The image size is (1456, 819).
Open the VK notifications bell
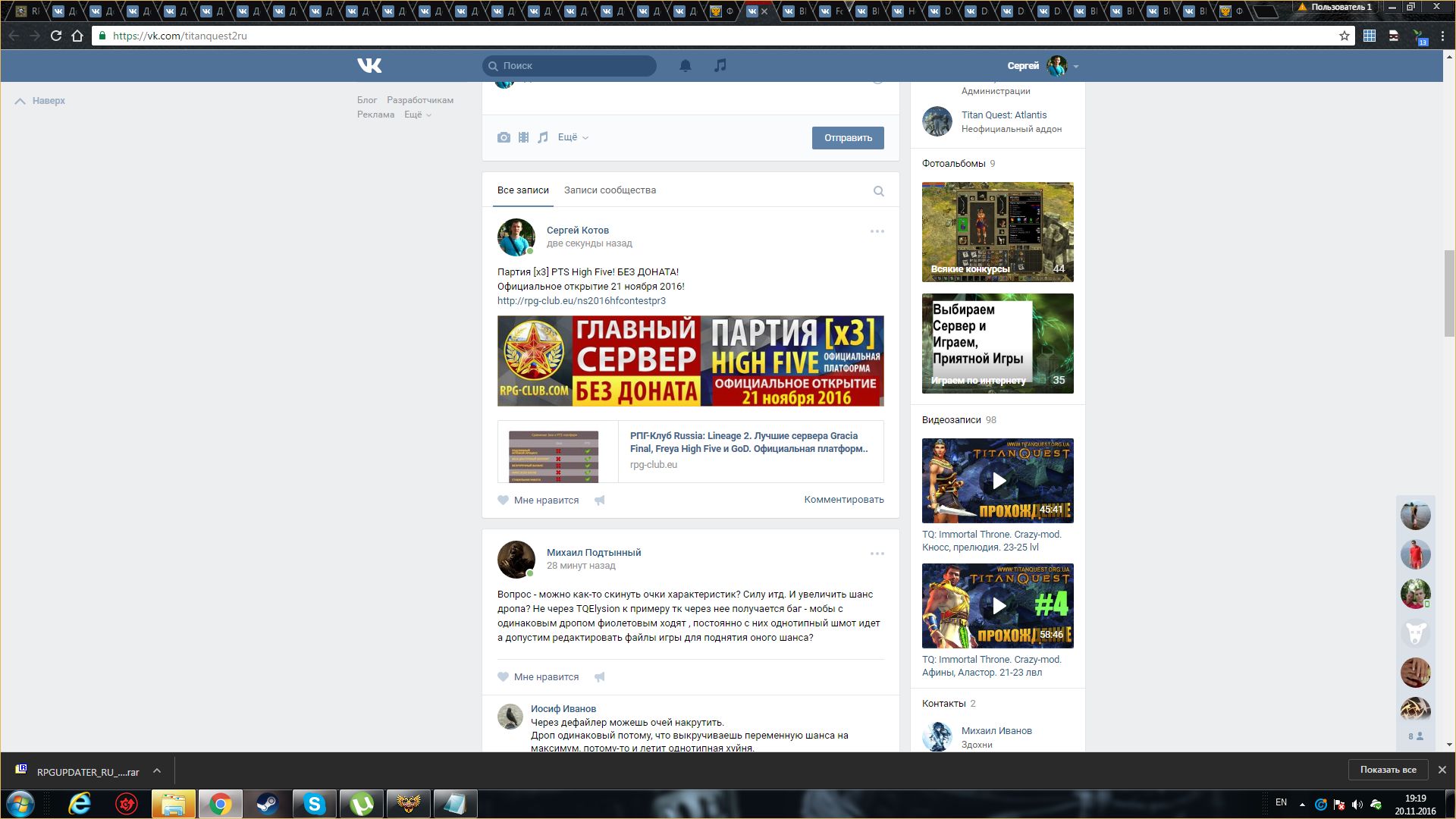(685, 66)
